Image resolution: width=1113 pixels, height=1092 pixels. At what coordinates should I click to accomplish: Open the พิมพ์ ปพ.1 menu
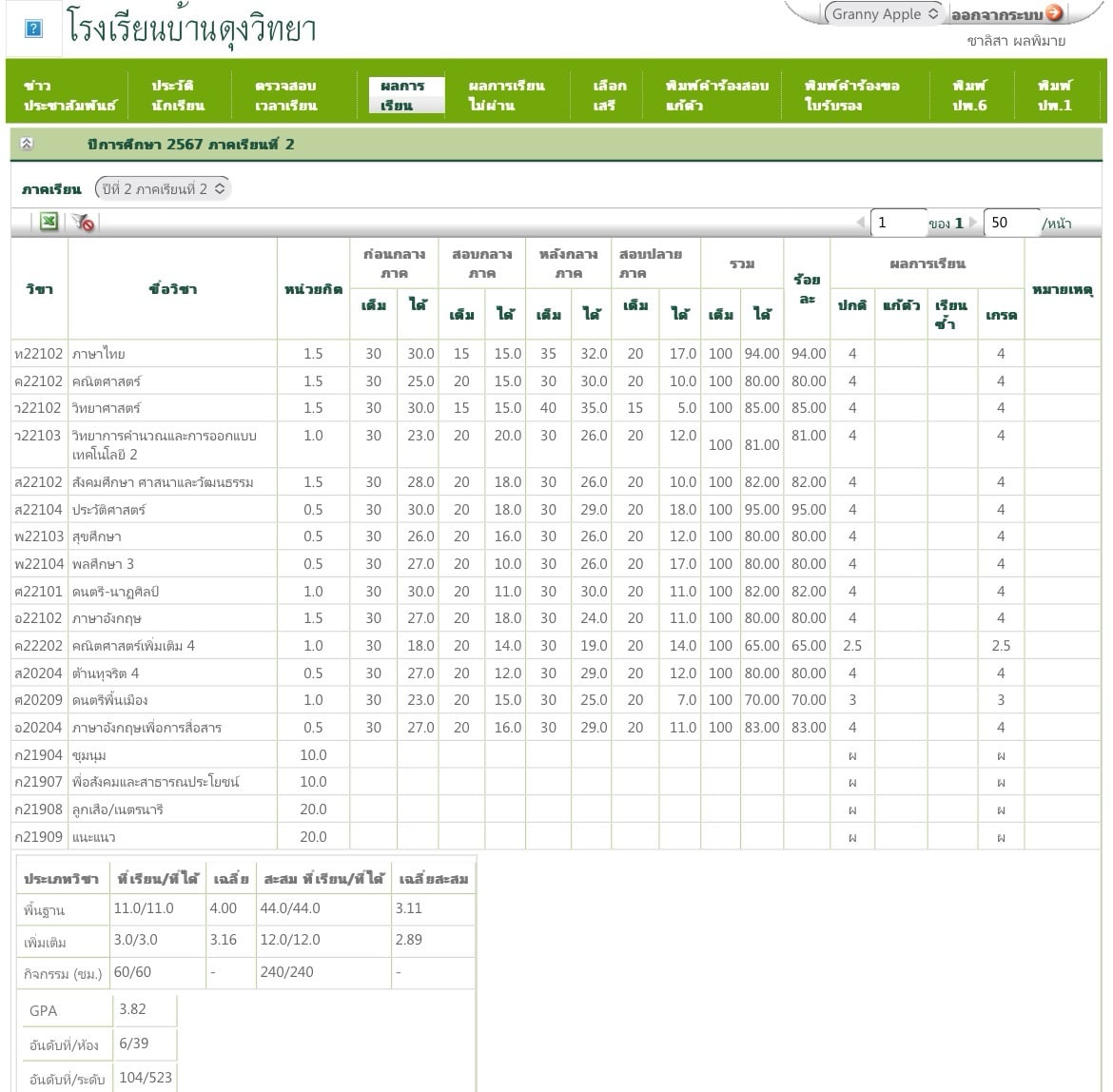[1055, 95]
